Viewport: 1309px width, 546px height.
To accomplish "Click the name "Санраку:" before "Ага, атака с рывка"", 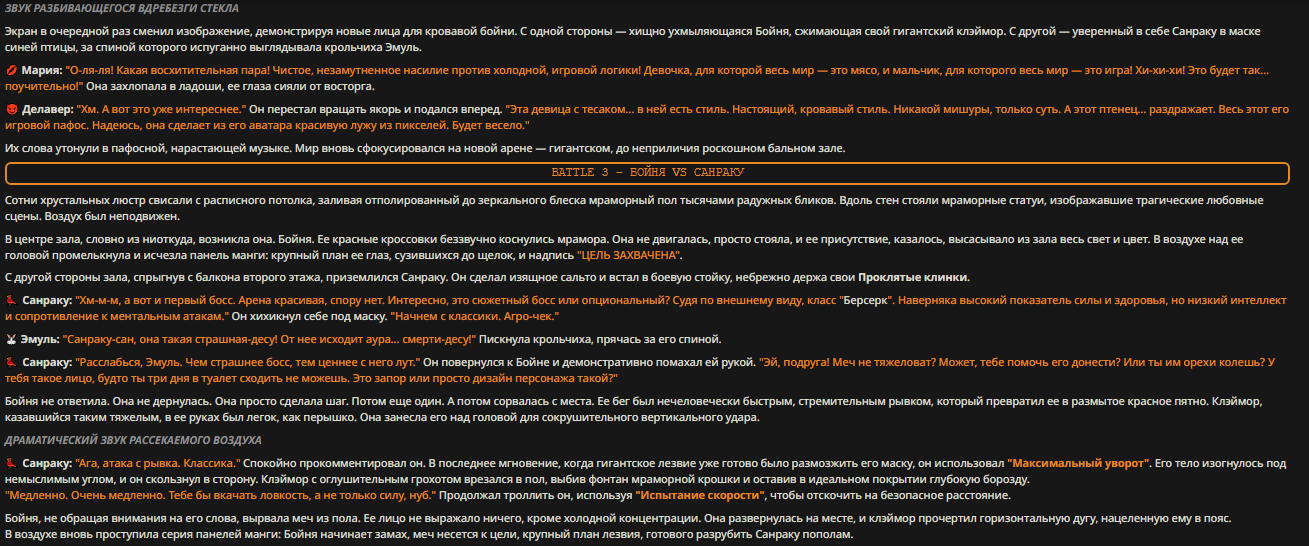I will coord(47,464).
